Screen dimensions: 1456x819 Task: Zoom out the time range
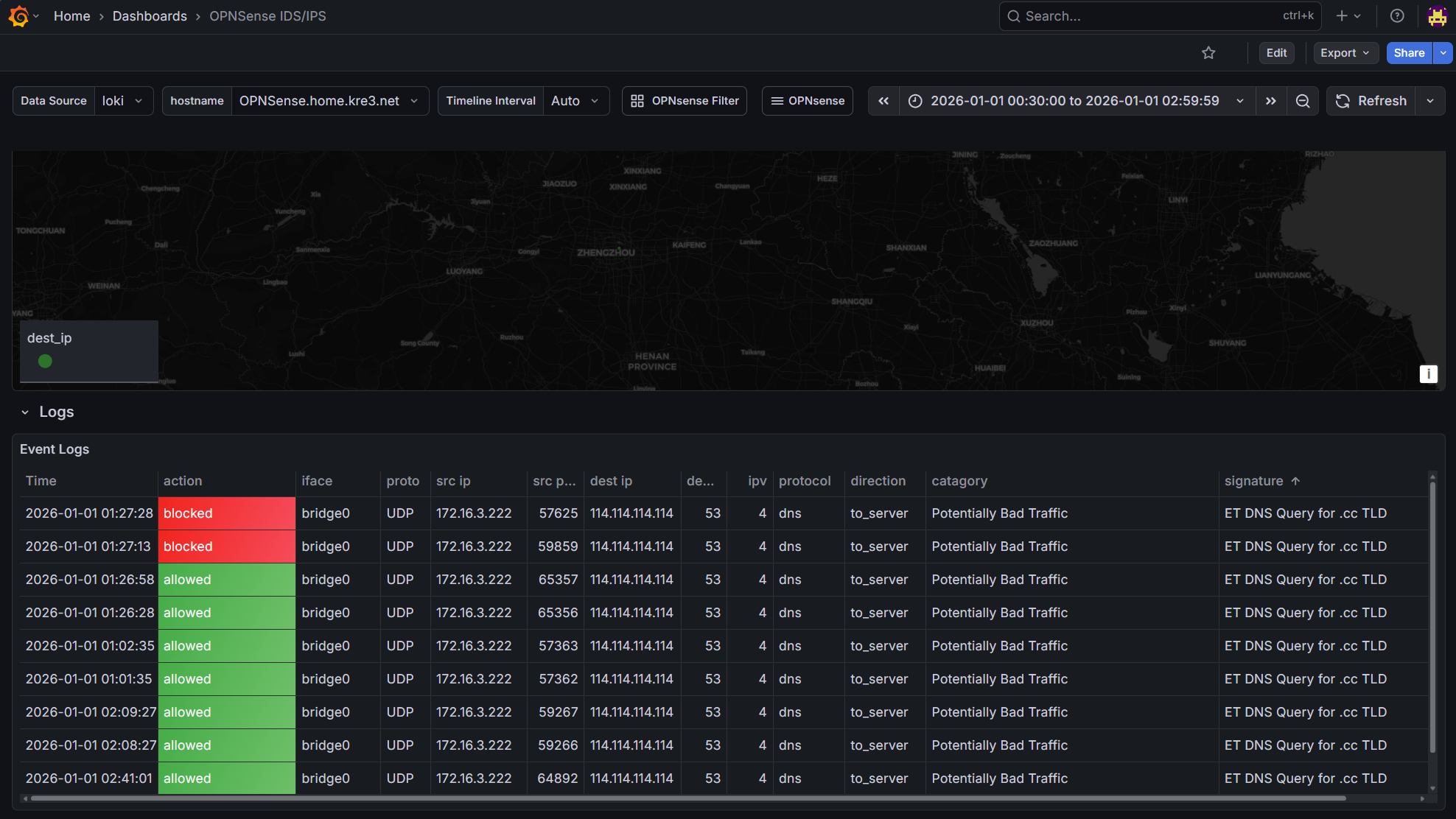click(1303, 101)
